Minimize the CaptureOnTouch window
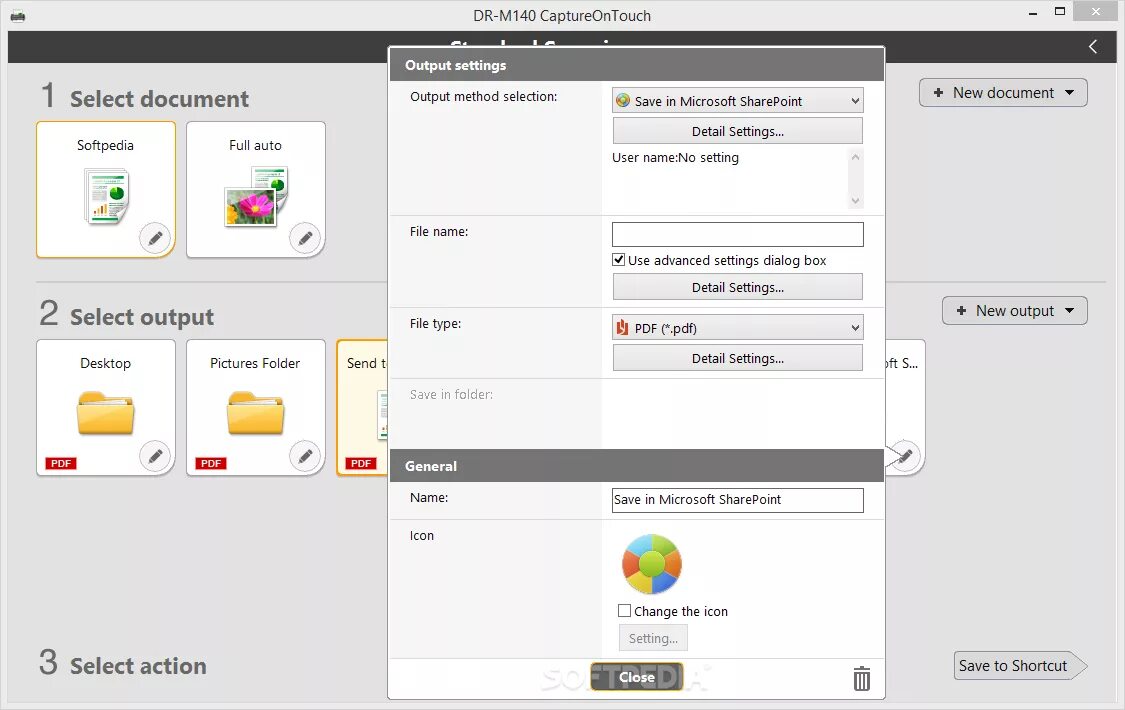 [1032, 13]
